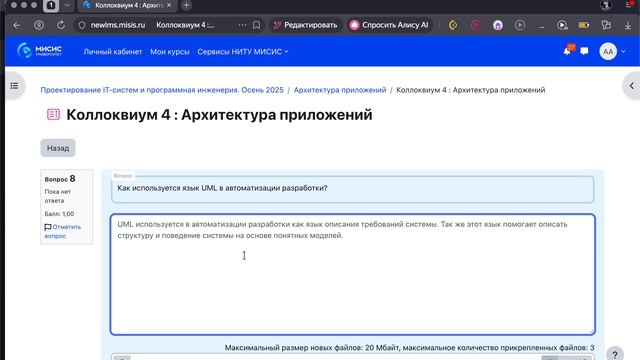Open the circular icon next to back arrow
640x360 pixels.
coord(39,25)
